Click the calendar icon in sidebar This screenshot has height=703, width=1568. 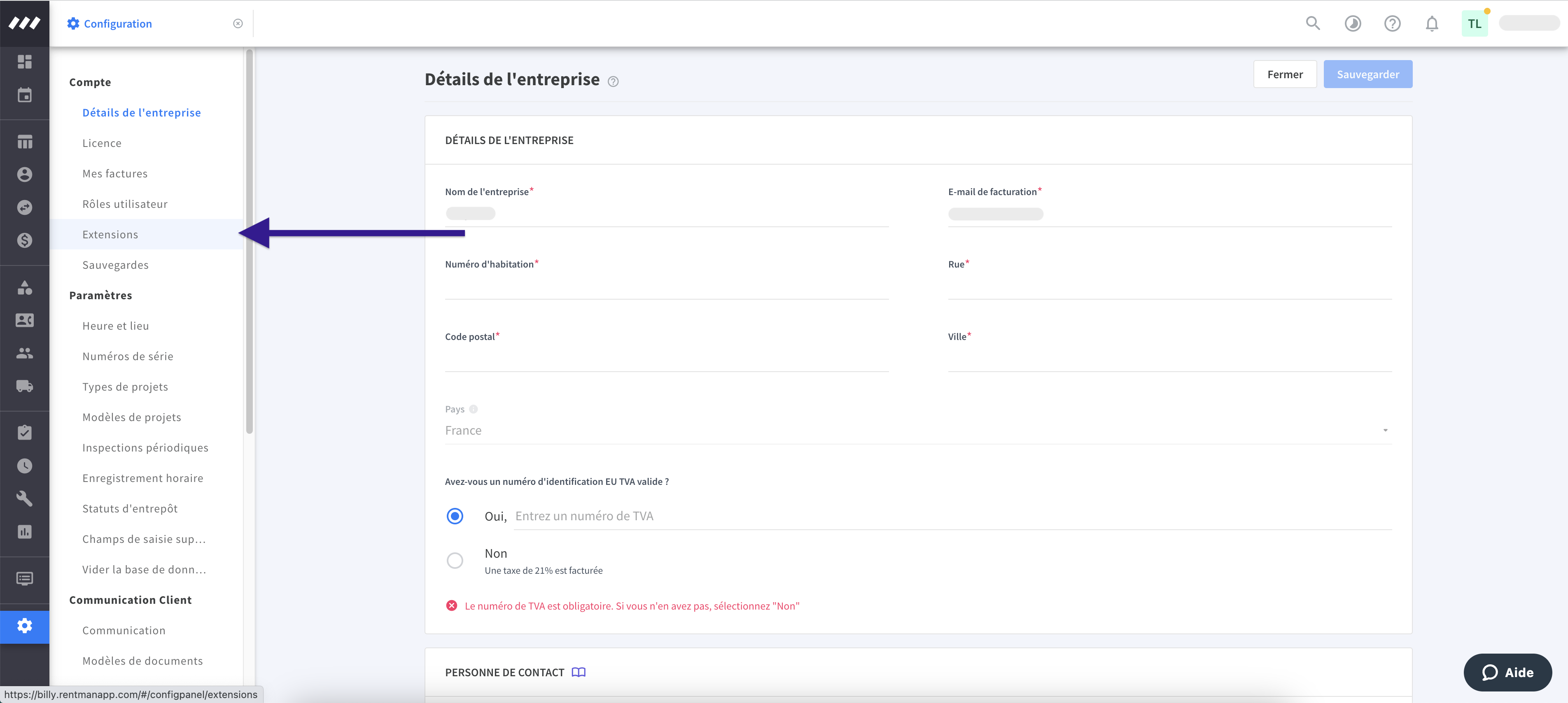point(24,95)
